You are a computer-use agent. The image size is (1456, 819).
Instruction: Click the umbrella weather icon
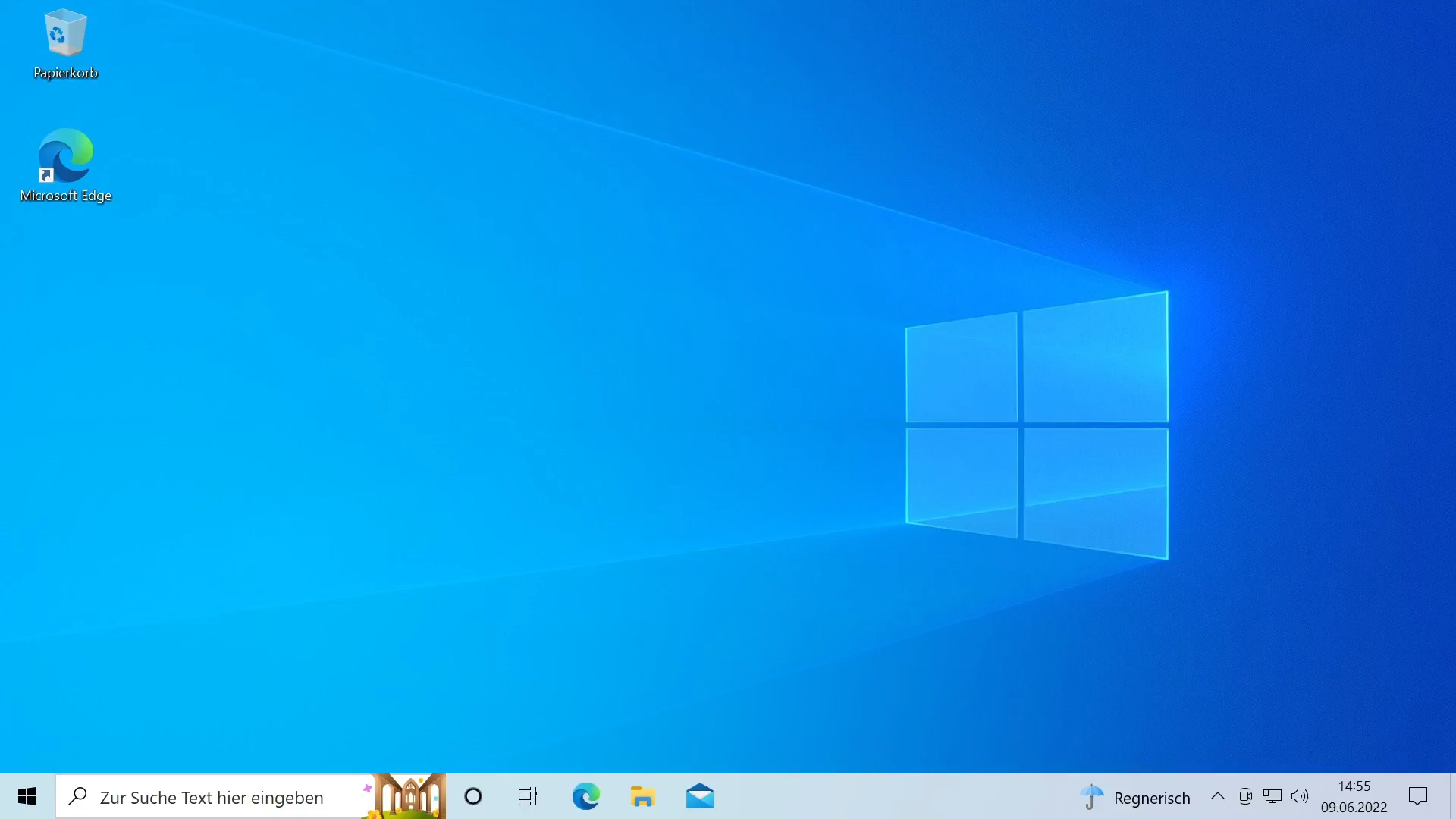coord(1092,797)
